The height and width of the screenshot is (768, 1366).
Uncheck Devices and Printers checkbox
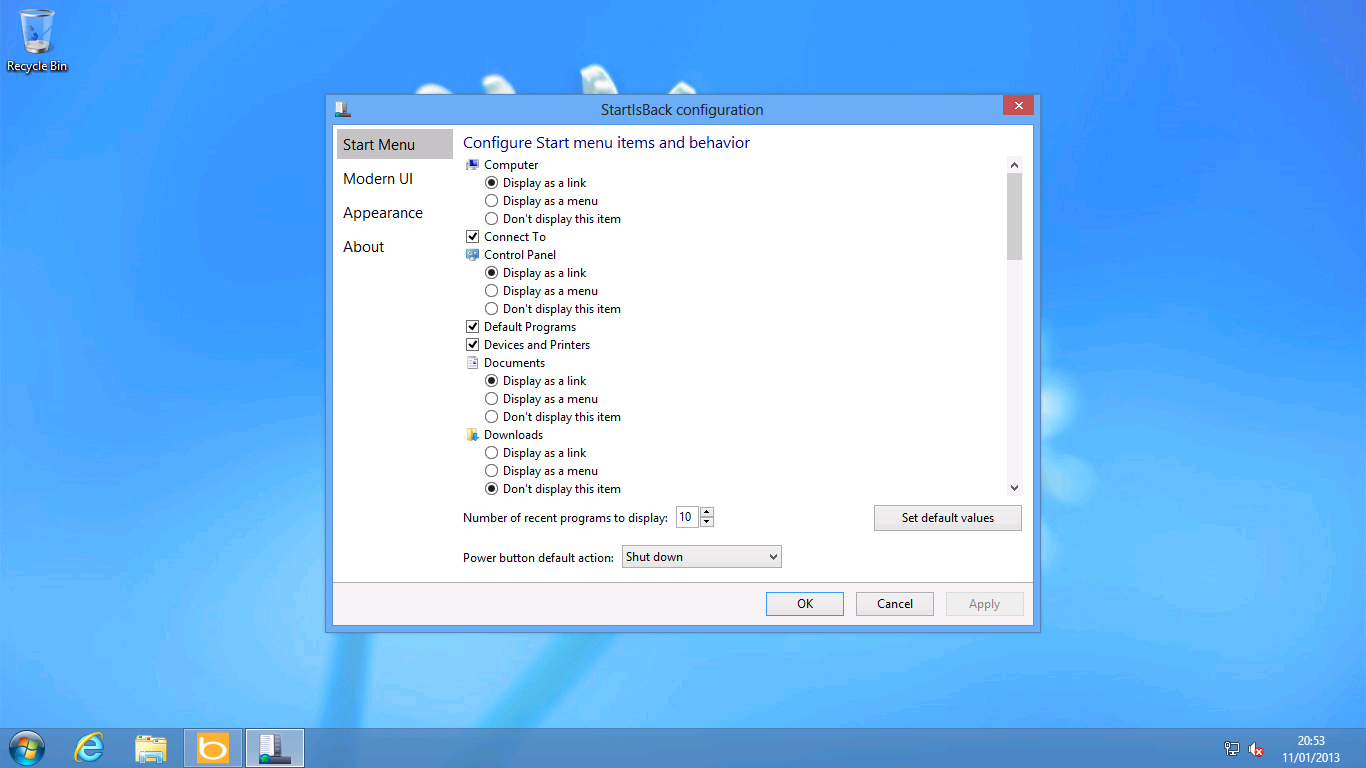(x=473, y=345)
